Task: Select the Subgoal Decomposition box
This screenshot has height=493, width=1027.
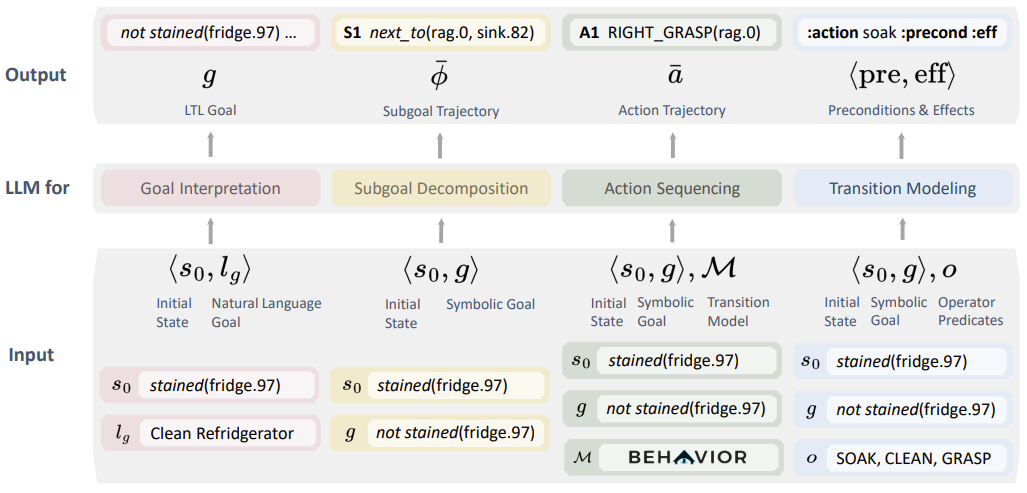Action: (441, 188)
